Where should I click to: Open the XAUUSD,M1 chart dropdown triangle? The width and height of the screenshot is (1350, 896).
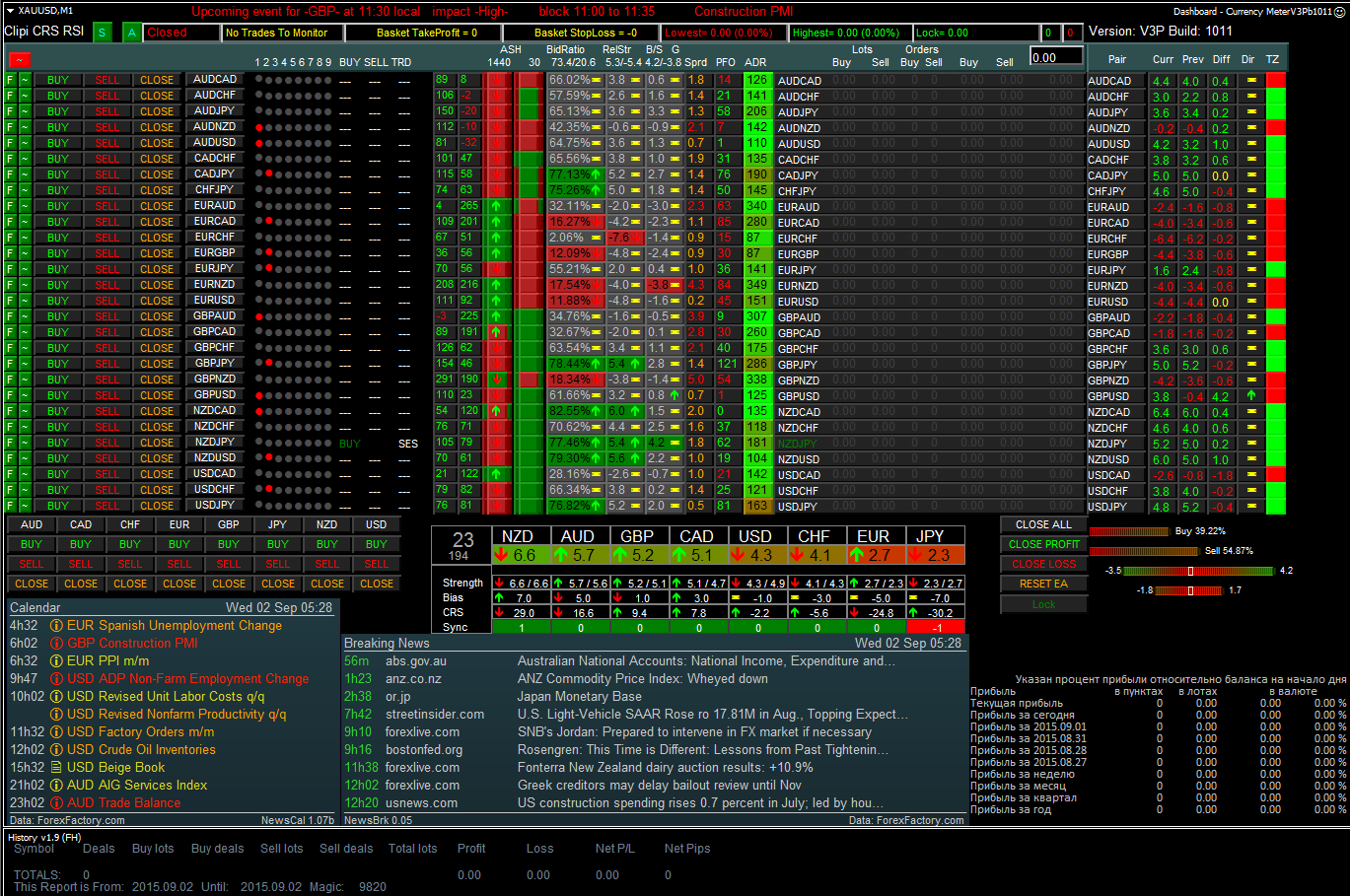tap(10, 11)
